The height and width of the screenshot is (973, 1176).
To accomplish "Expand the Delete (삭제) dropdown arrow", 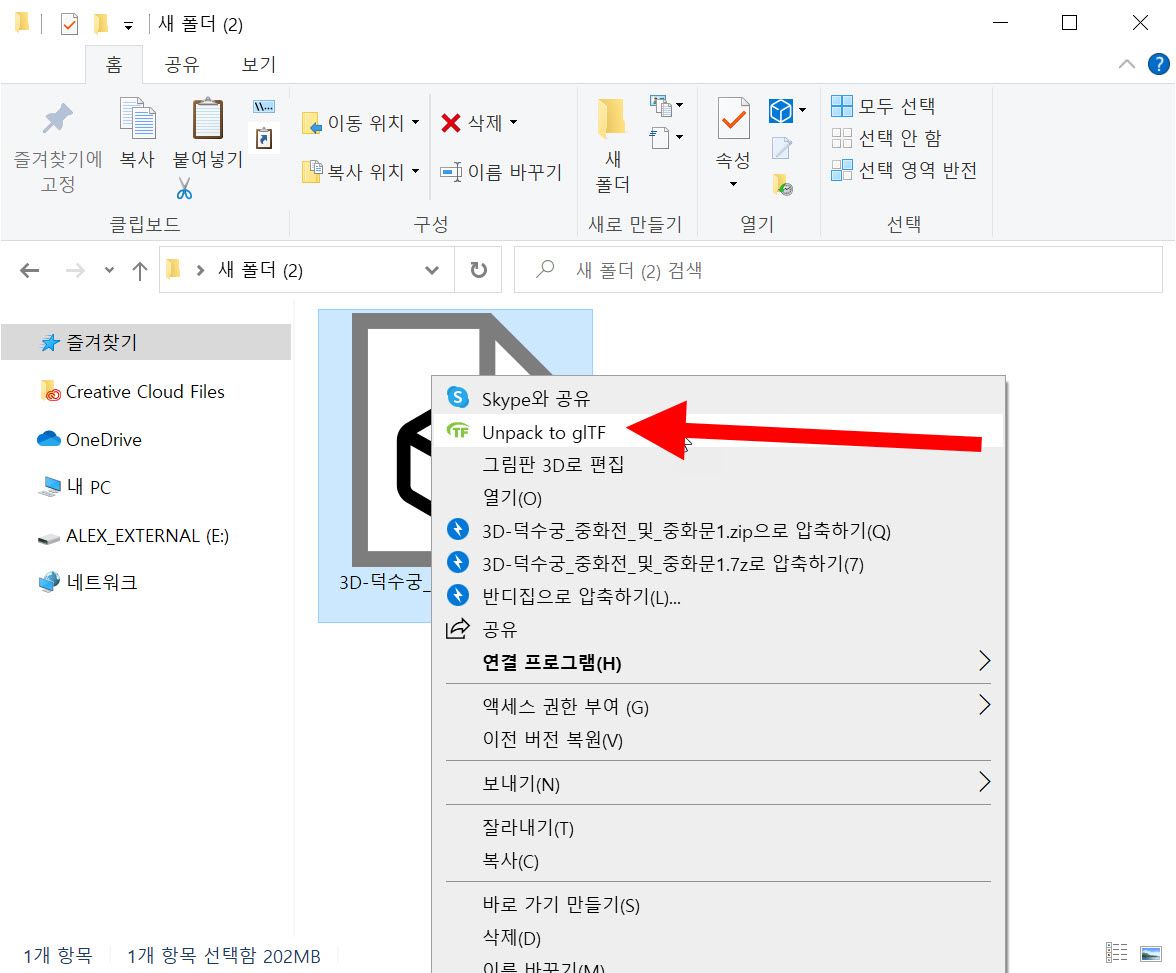I will pos(514,122).
